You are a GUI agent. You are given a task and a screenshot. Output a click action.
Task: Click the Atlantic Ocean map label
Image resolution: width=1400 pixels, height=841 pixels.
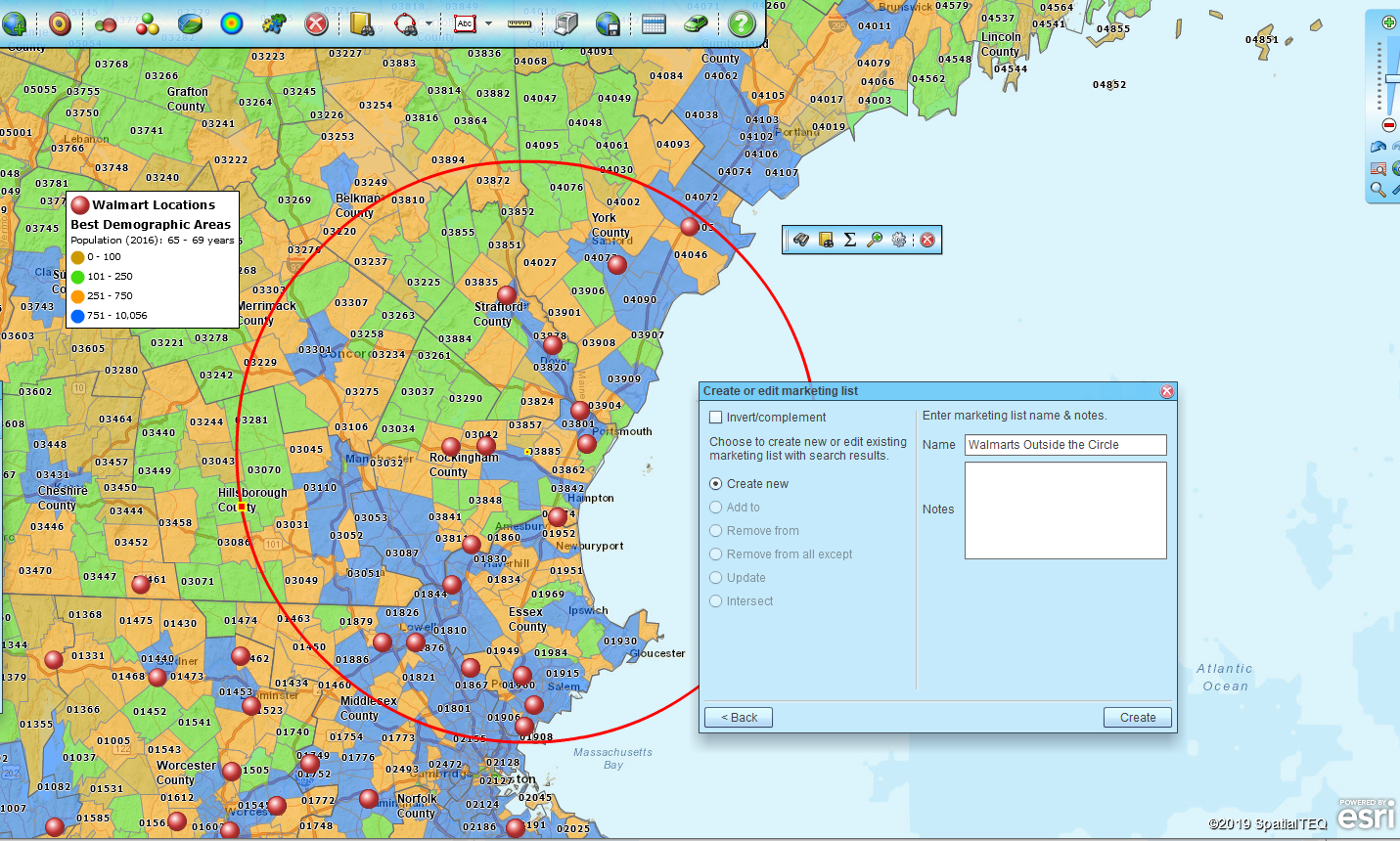point(1225,678)
